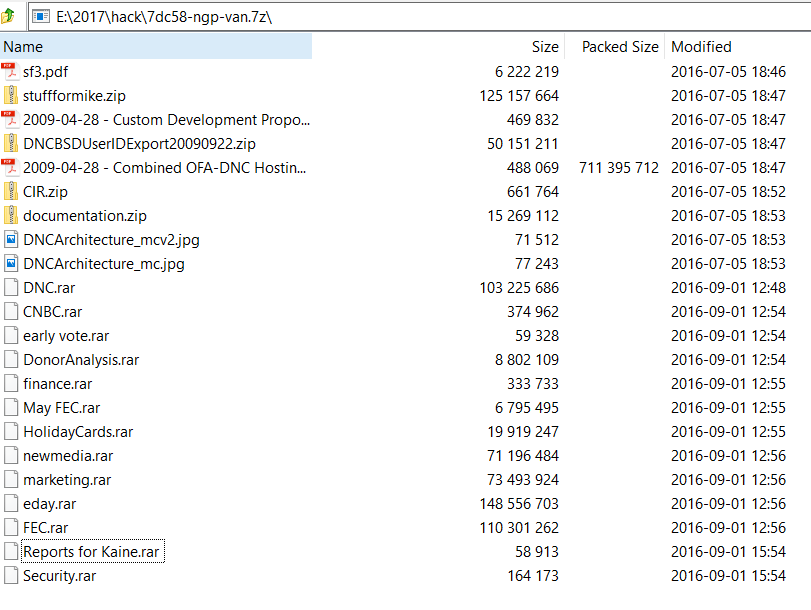Screen dimensions: 811x610
Task: Select the May FEC.rar entry
Action: click(x=61, y=408)
